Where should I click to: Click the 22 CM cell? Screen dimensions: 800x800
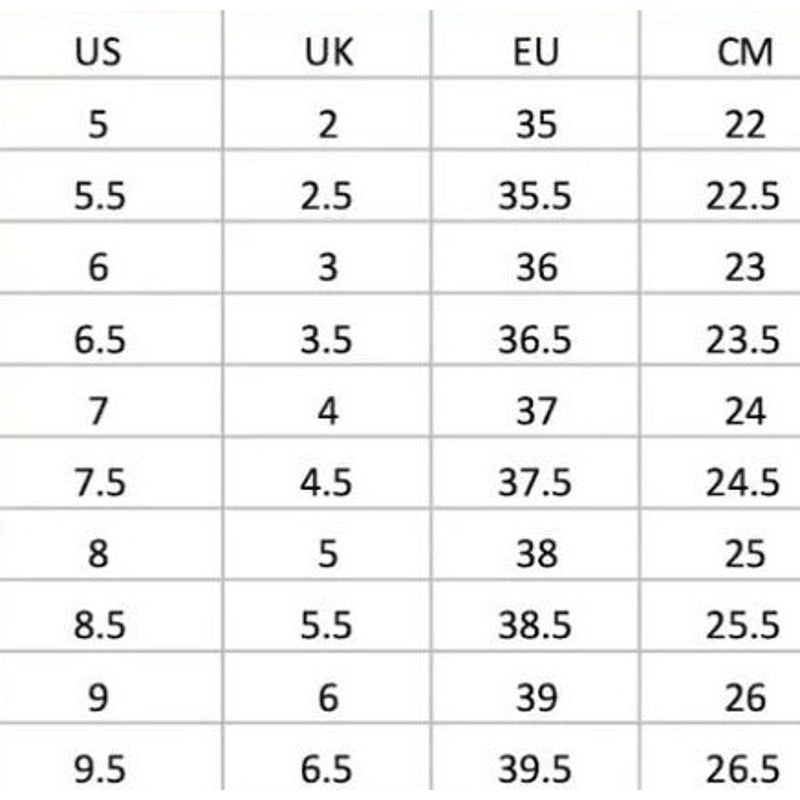[744, 125]
